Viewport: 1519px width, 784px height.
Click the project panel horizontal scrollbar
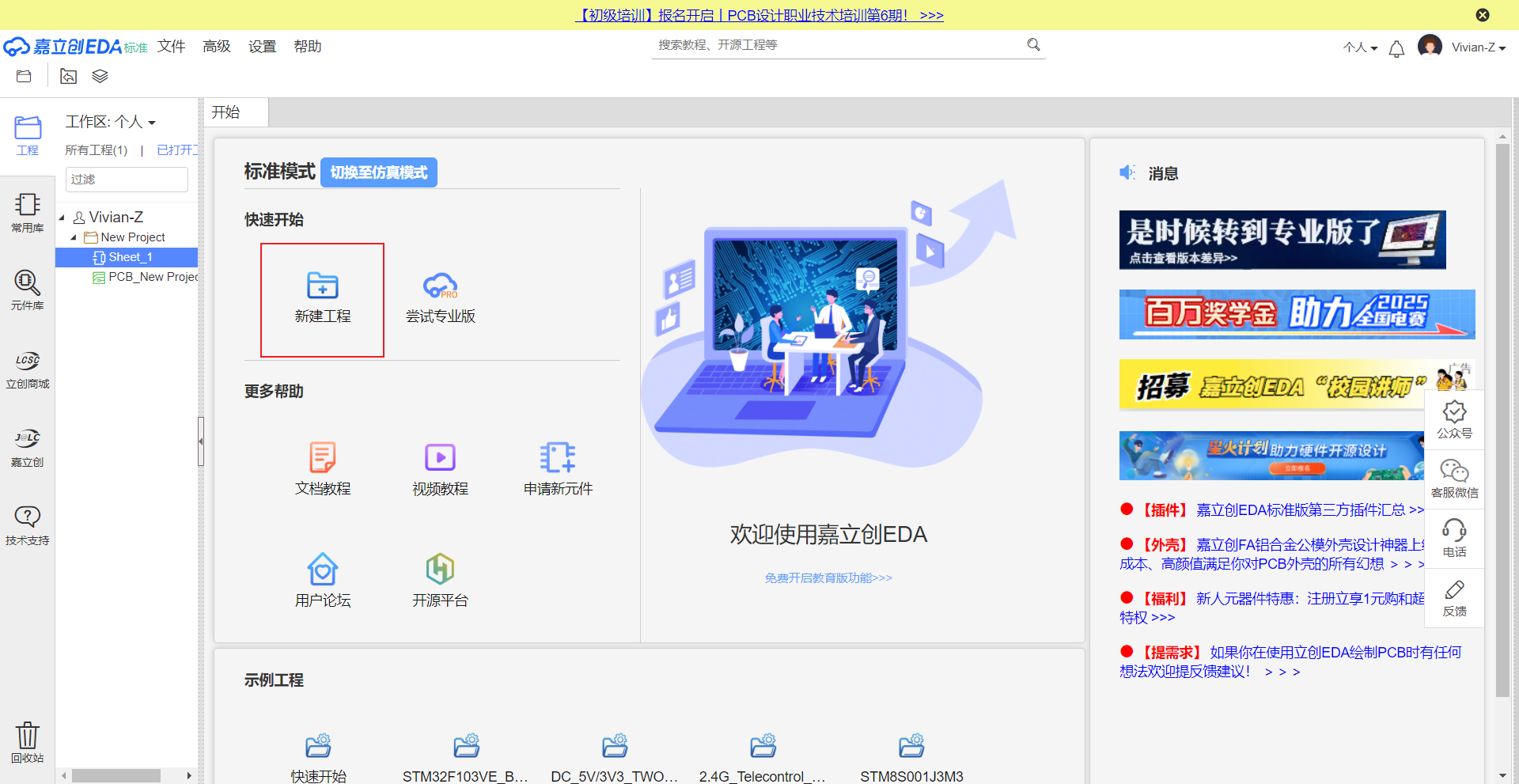[x=116, y=776]
